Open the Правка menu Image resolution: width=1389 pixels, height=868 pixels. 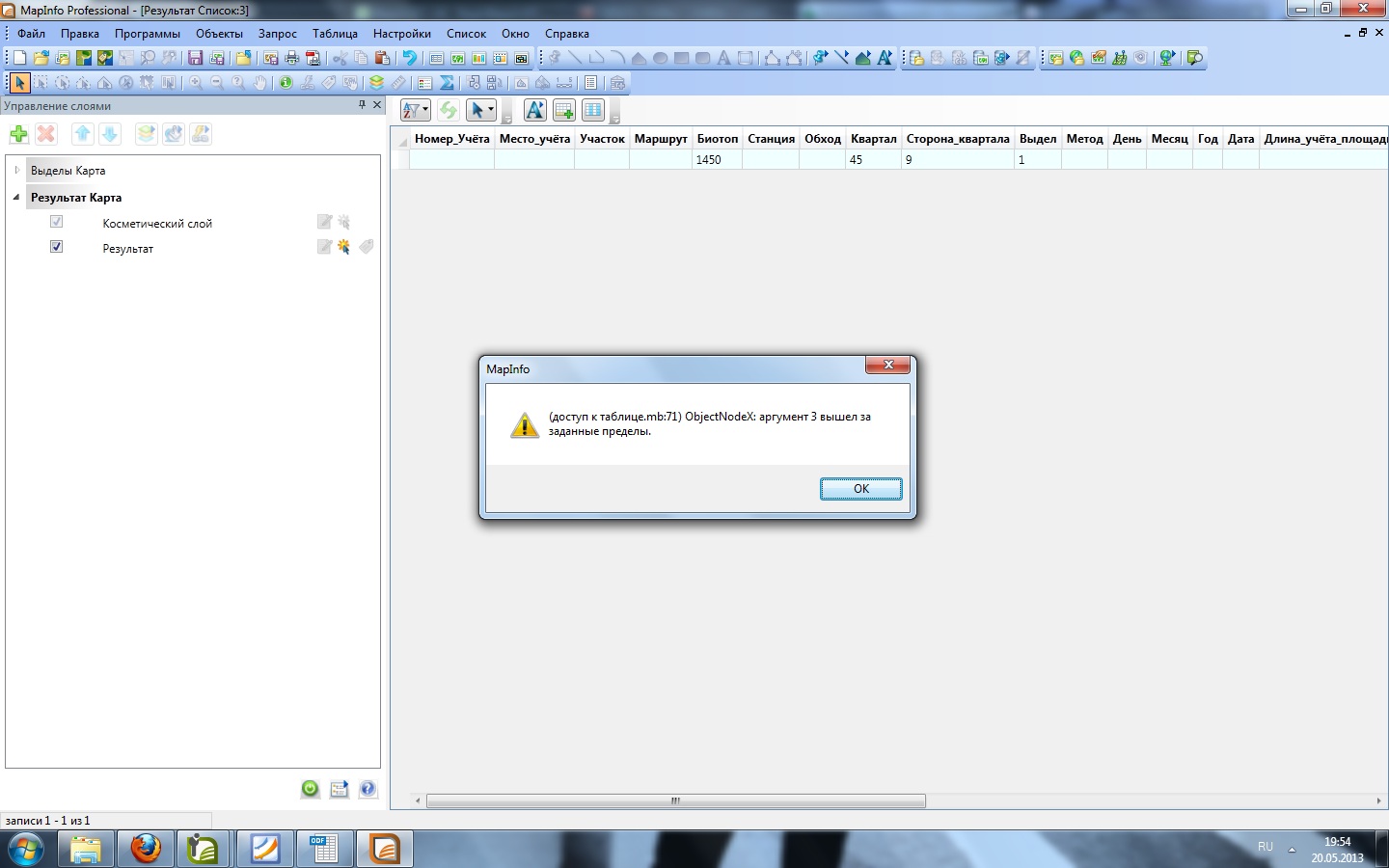[x=80, y=34]
